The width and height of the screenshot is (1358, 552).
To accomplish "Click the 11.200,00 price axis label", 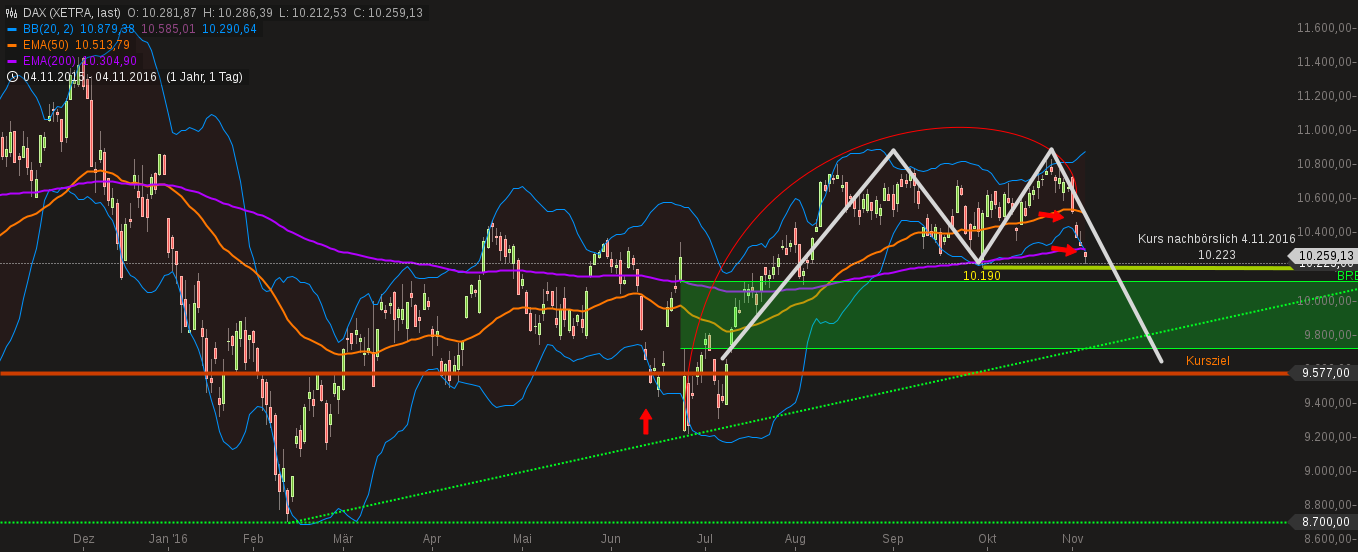I will pos(1323,96).
